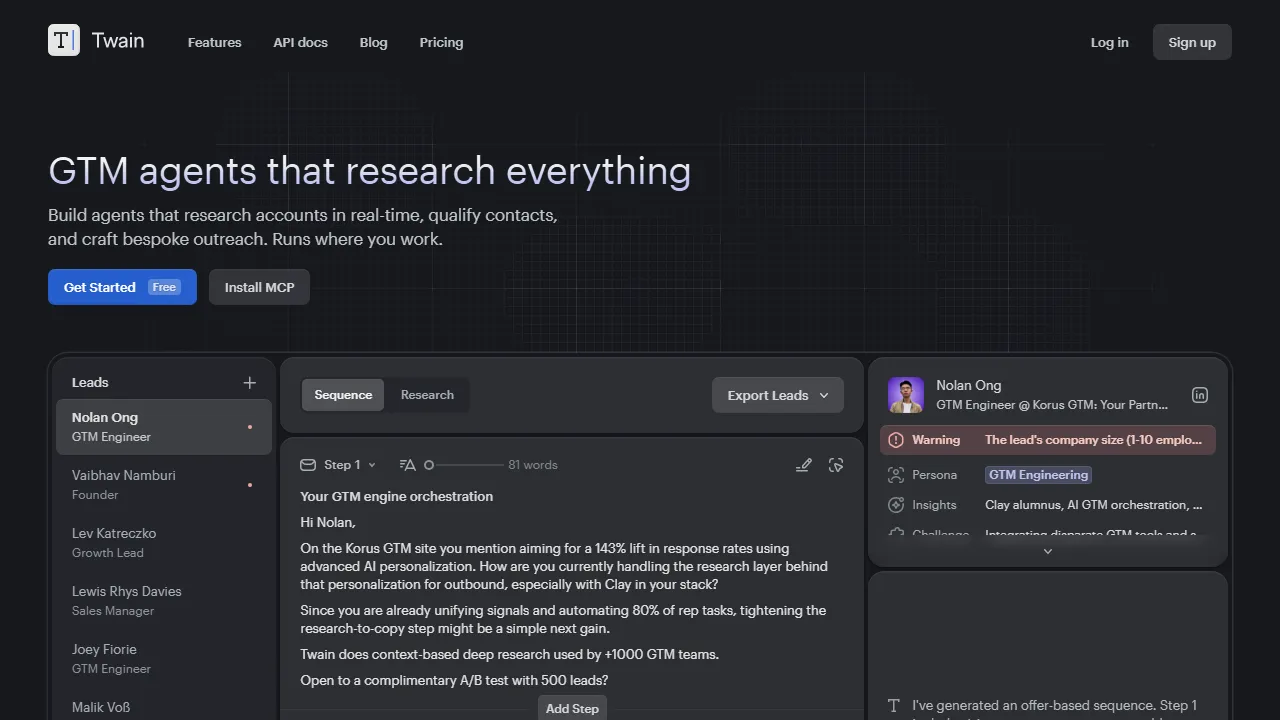Click the Sign up button
Screen dimensions: 1280x720
[1192, 42]
